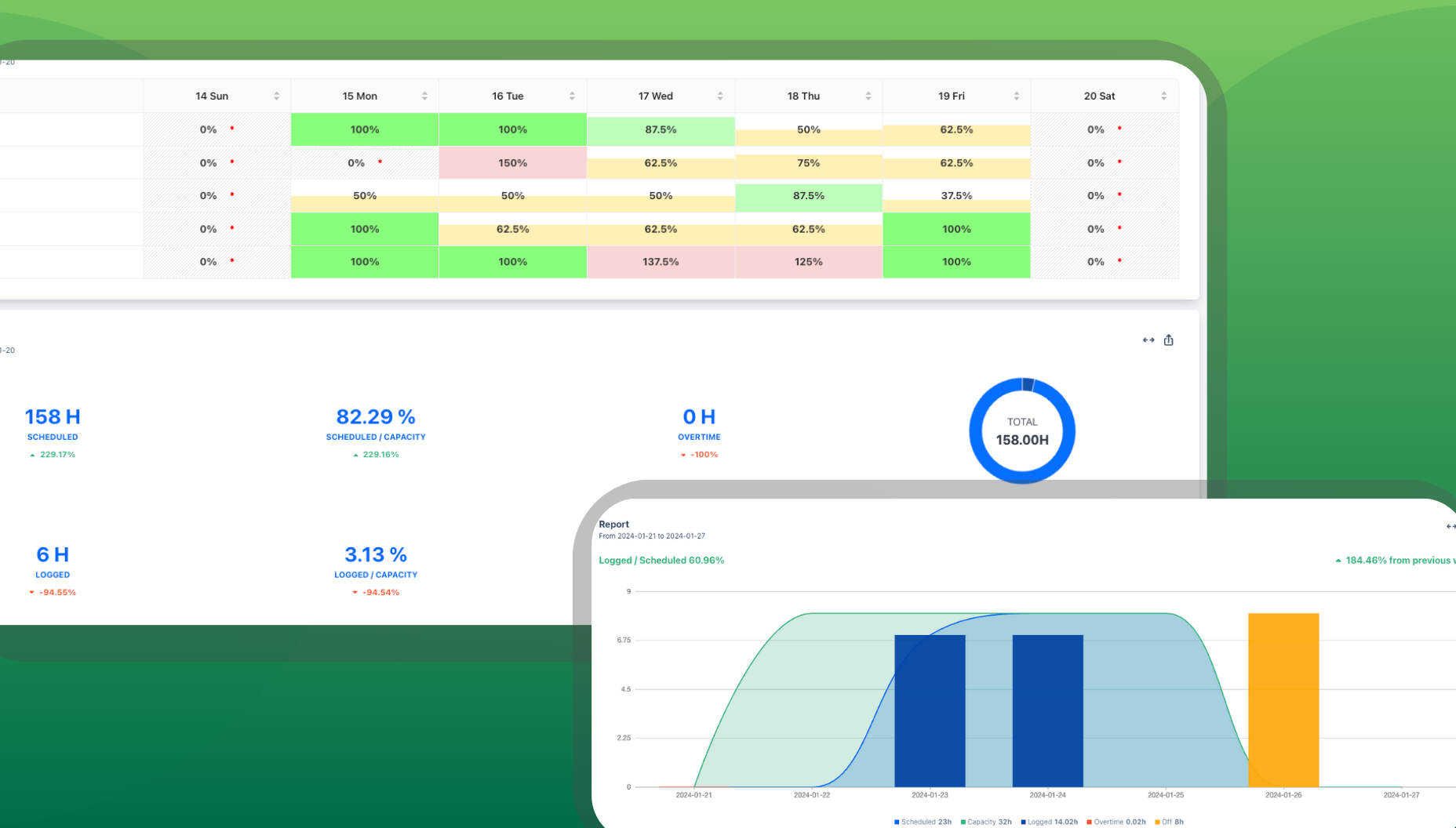Click the 3.13 % logged/capacity value

click(x=376, y=554)
